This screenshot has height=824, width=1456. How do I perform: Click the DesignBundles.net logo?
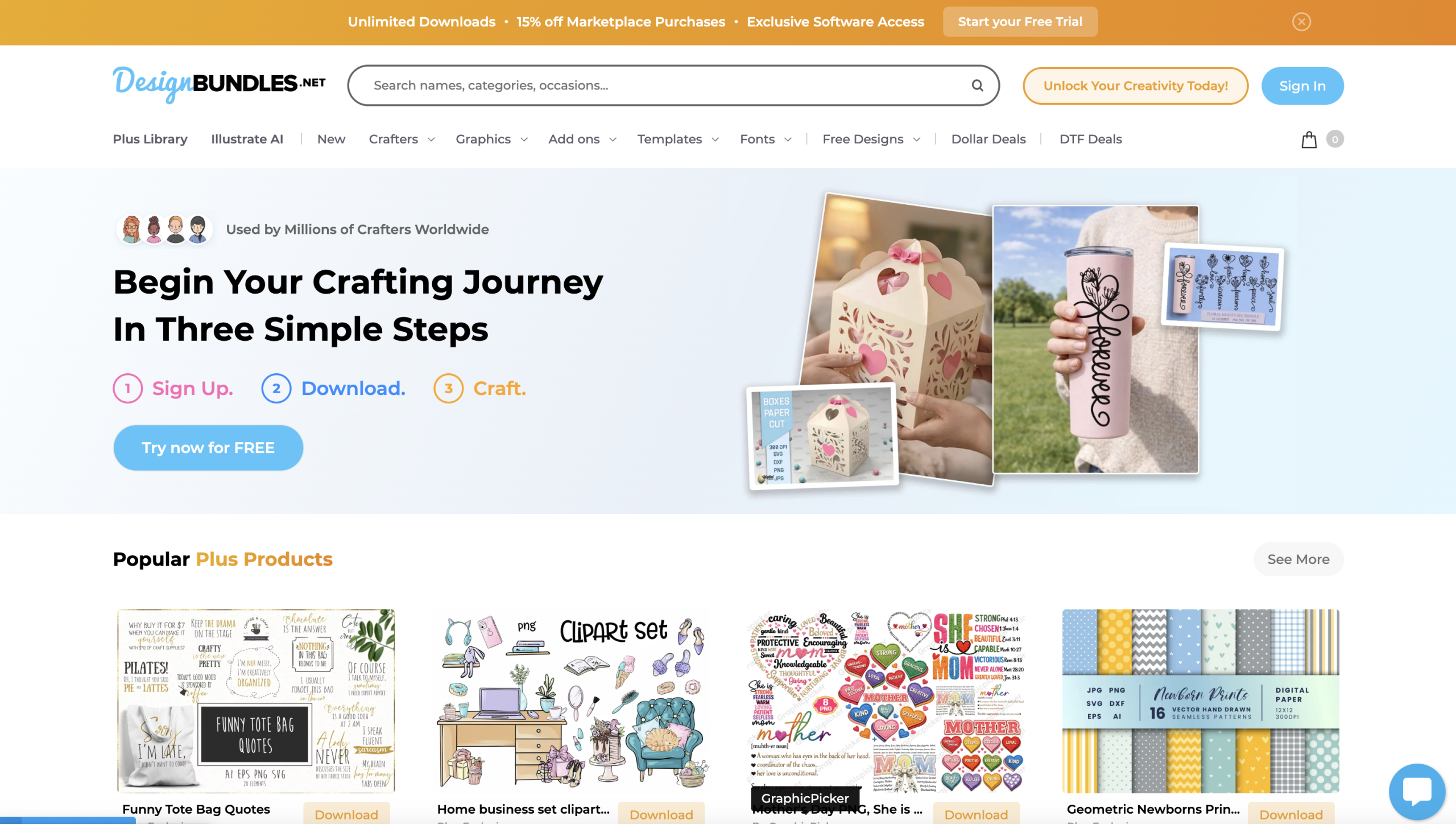(x=219, y=84)
